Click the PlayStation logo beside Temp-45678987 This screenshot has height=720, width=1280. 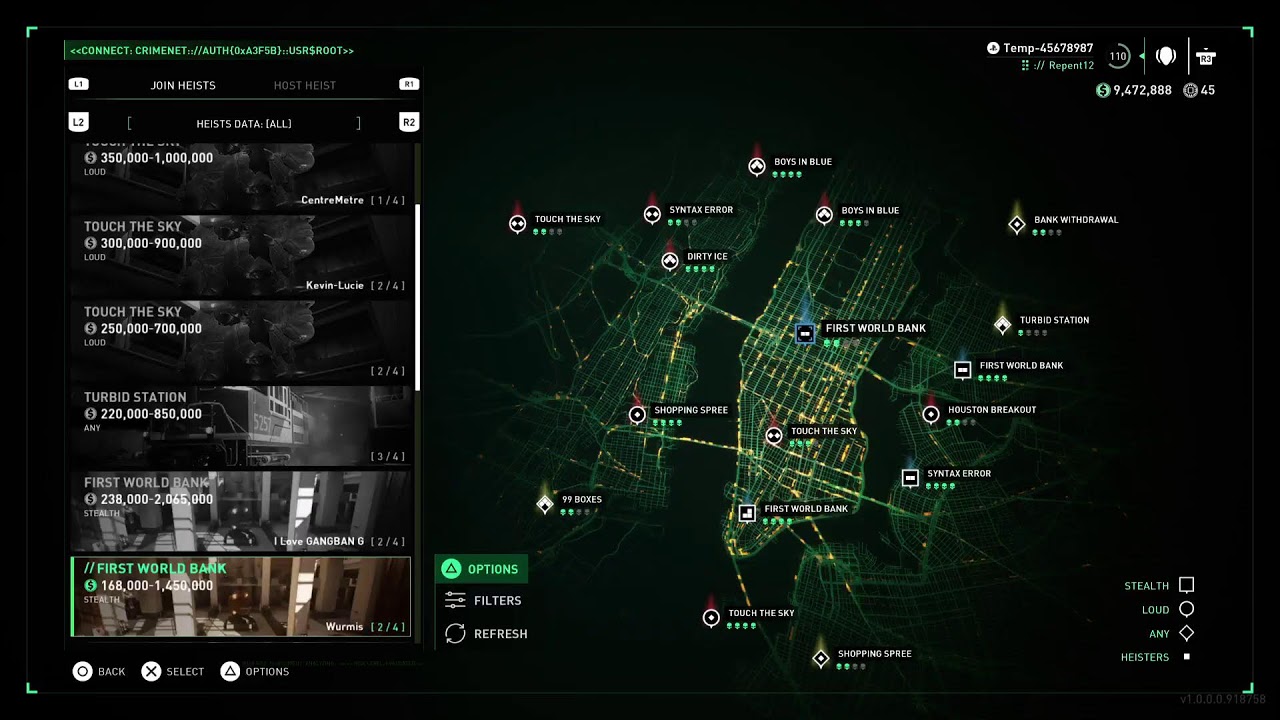(x=993, y=48)
